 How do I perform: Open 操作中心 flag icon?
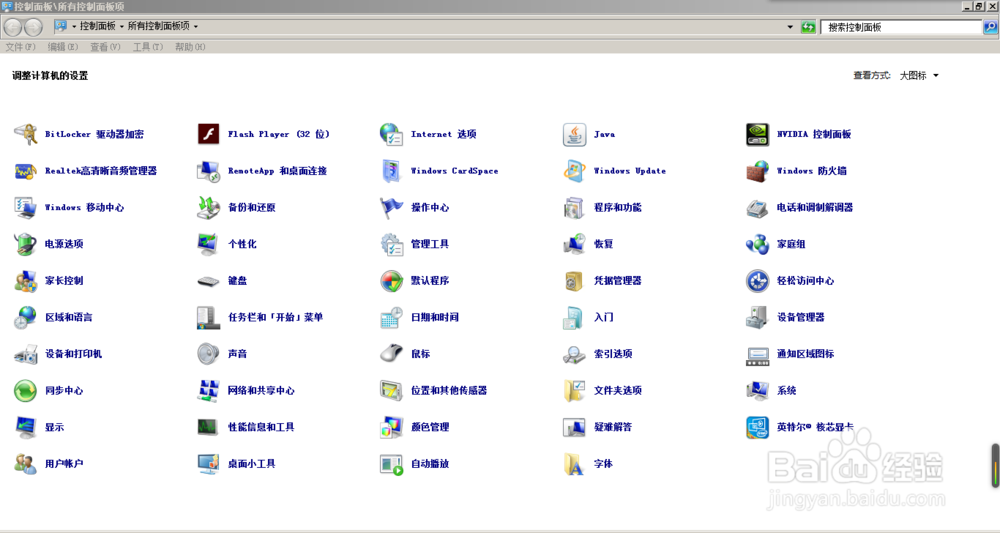click(391, 208)
